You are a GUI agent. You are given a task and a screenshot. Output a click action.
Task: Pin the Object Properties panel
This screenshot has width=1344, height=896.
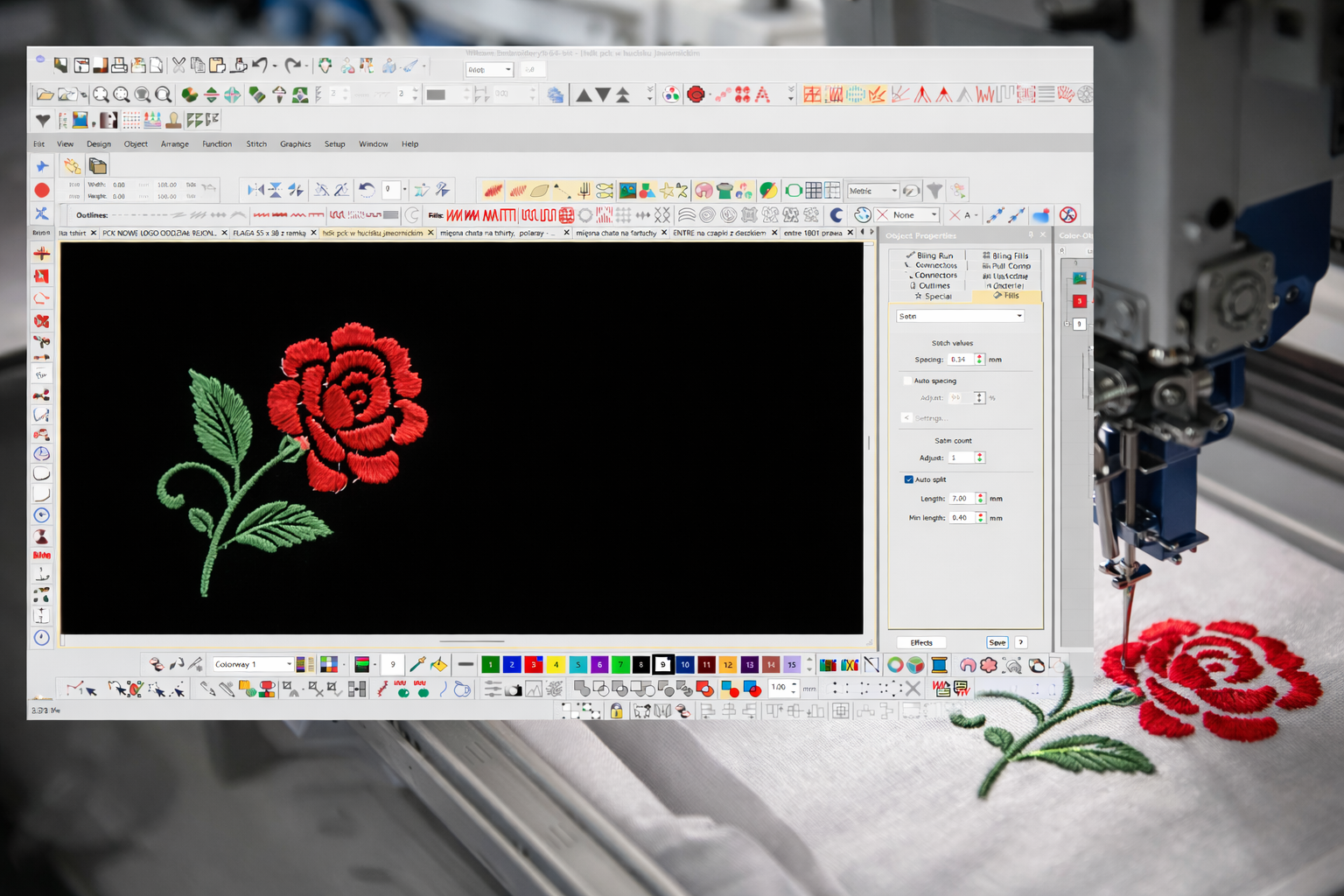click(x=1031, y=235)
